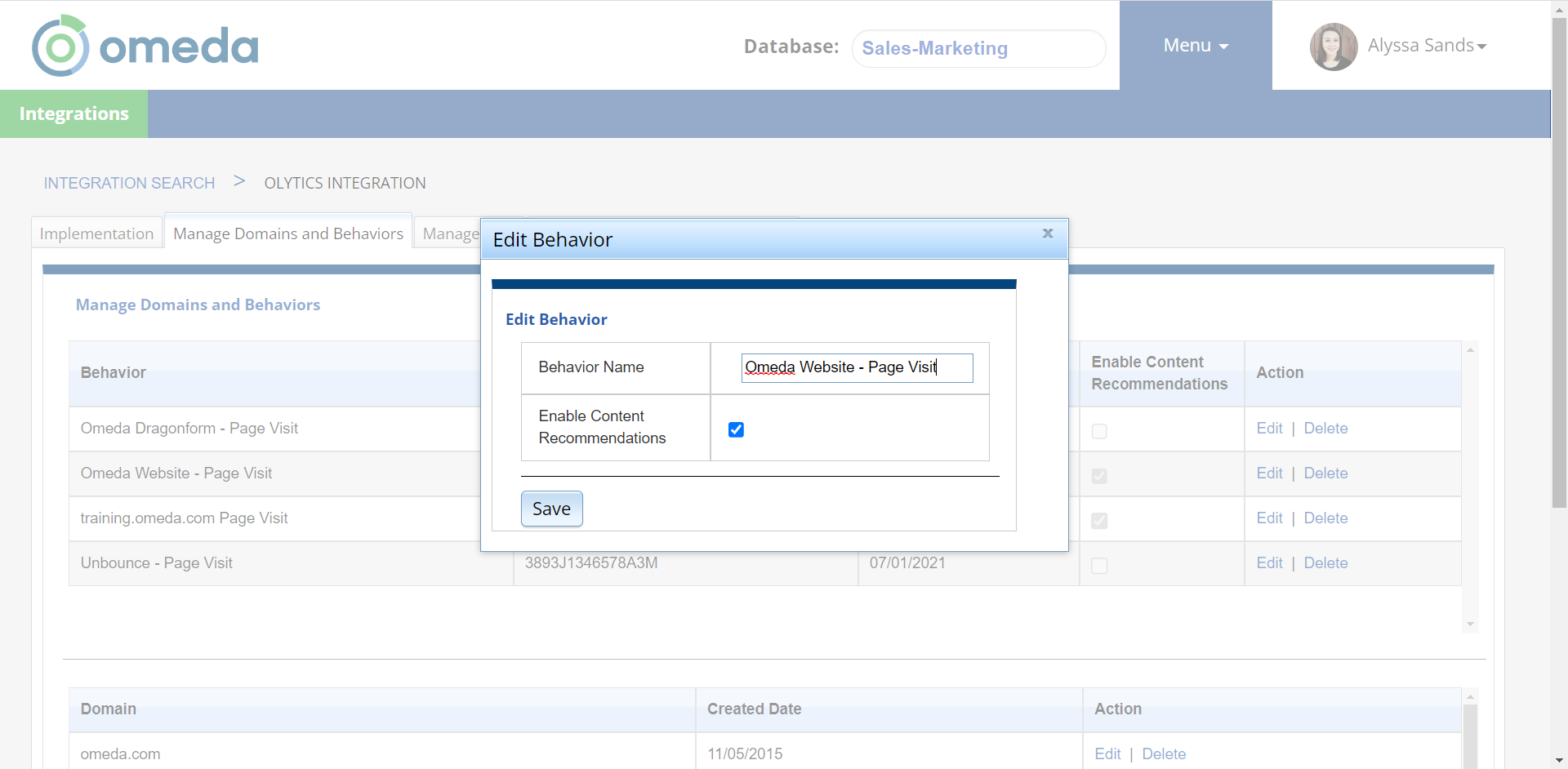The height and width of the screenshot is (769, 1568).
Task: Open the Database Sales-Marketing selector
Action: click(978, 48)
